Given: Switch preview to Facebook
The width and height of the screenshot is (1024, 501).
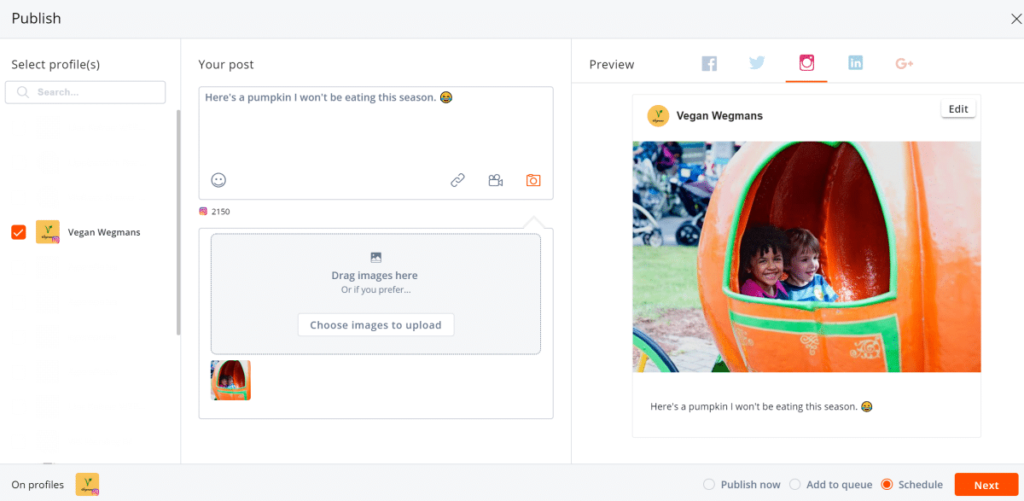Looking at the screenshot, I should 709,63.
